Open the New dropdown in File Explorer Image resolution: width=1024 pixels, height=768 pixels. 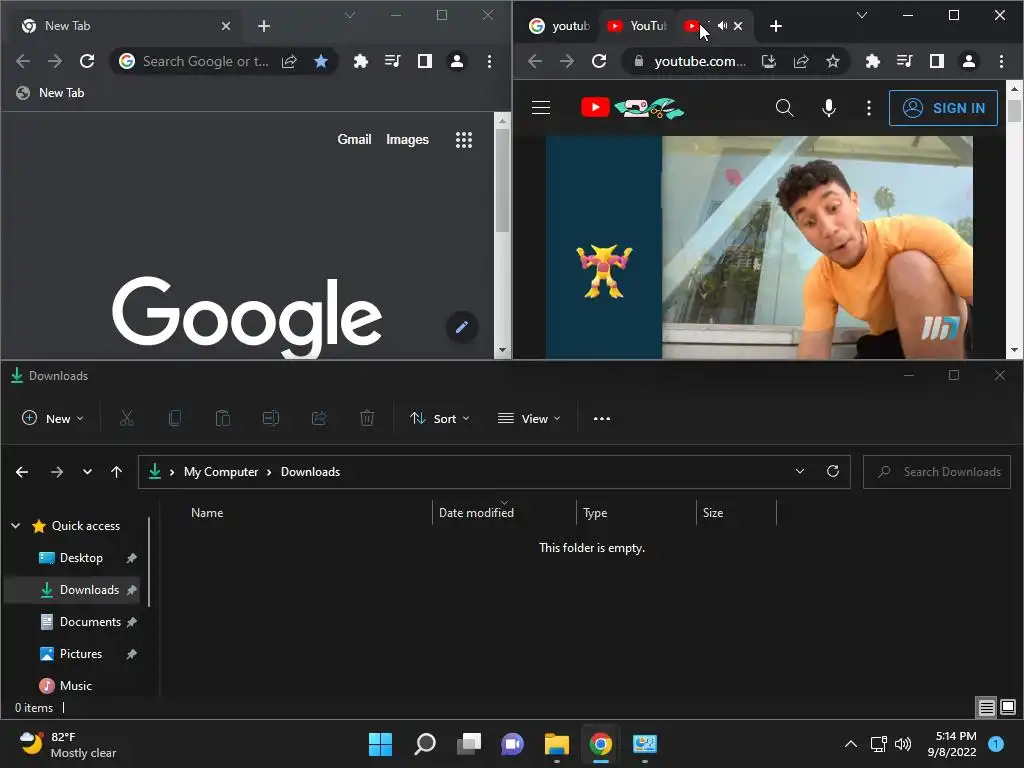point(53,419)
